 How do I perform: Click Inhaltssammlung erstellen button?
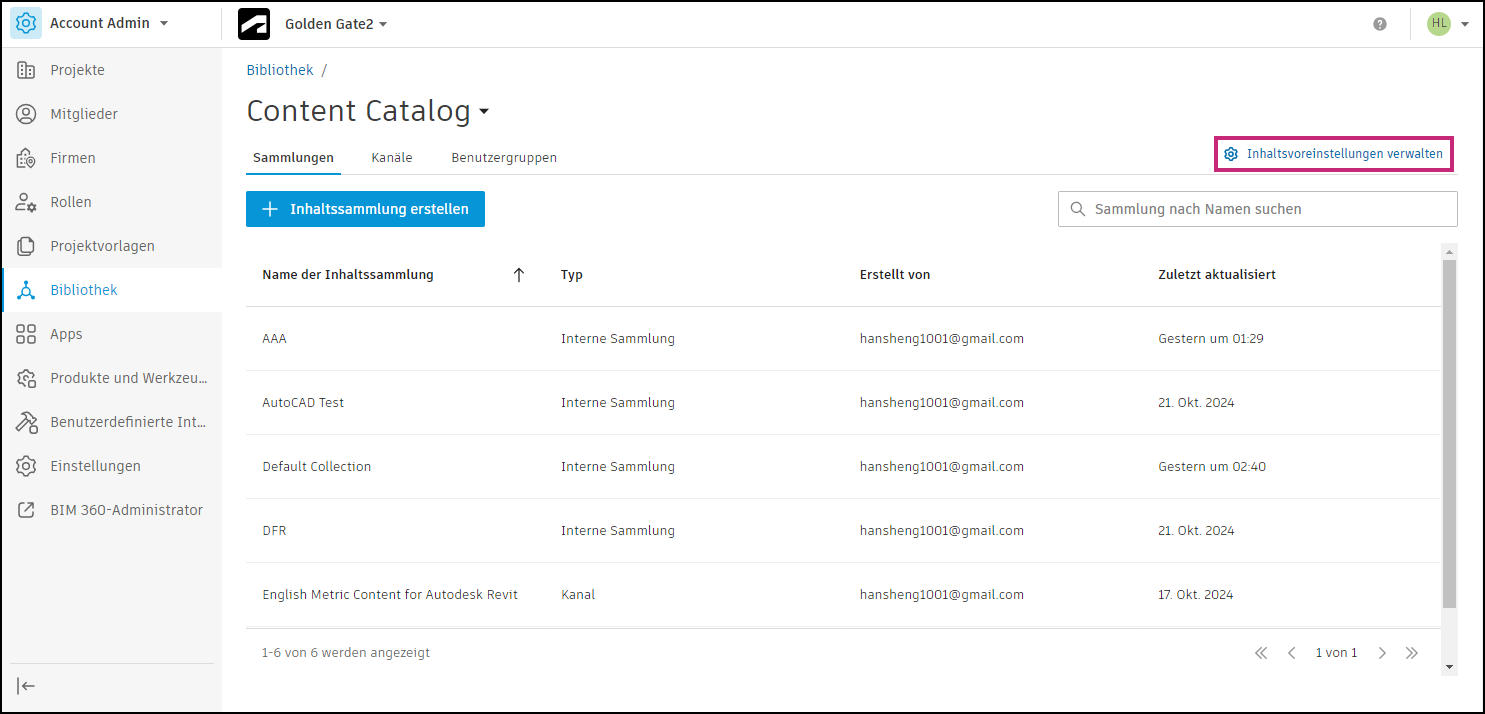365,209
